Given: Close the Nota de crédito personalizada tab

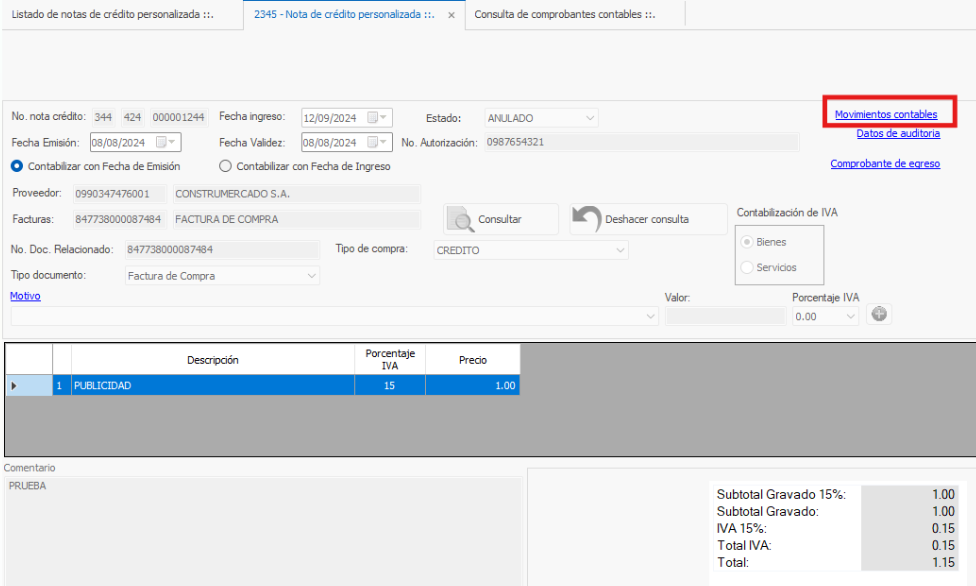Looking at the screenshot, I should tap(451, 16).
